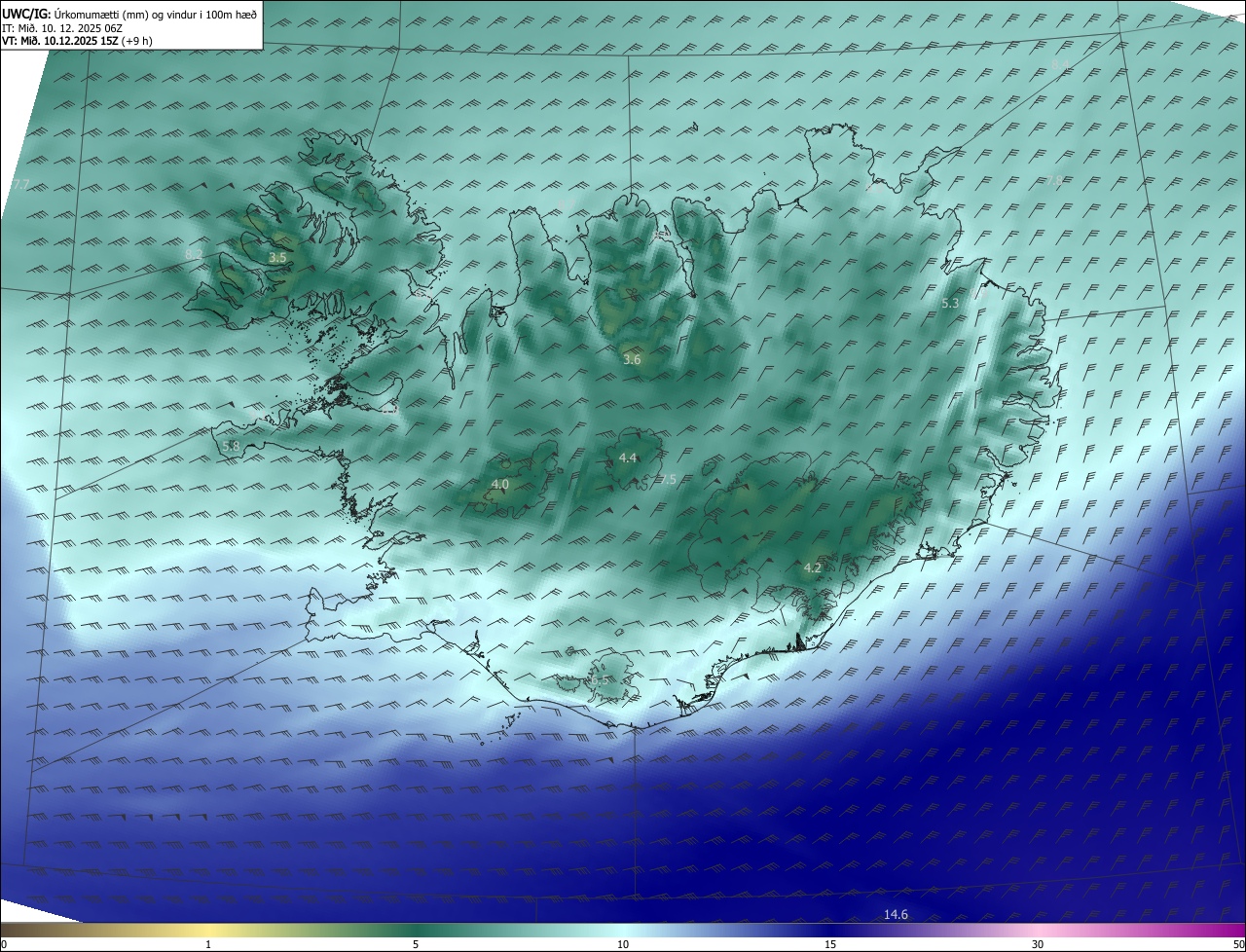The height and width of the screenshot is (952, 1246).
Task: Click the color scale tick labeled 0
Action: pos(4,945)
